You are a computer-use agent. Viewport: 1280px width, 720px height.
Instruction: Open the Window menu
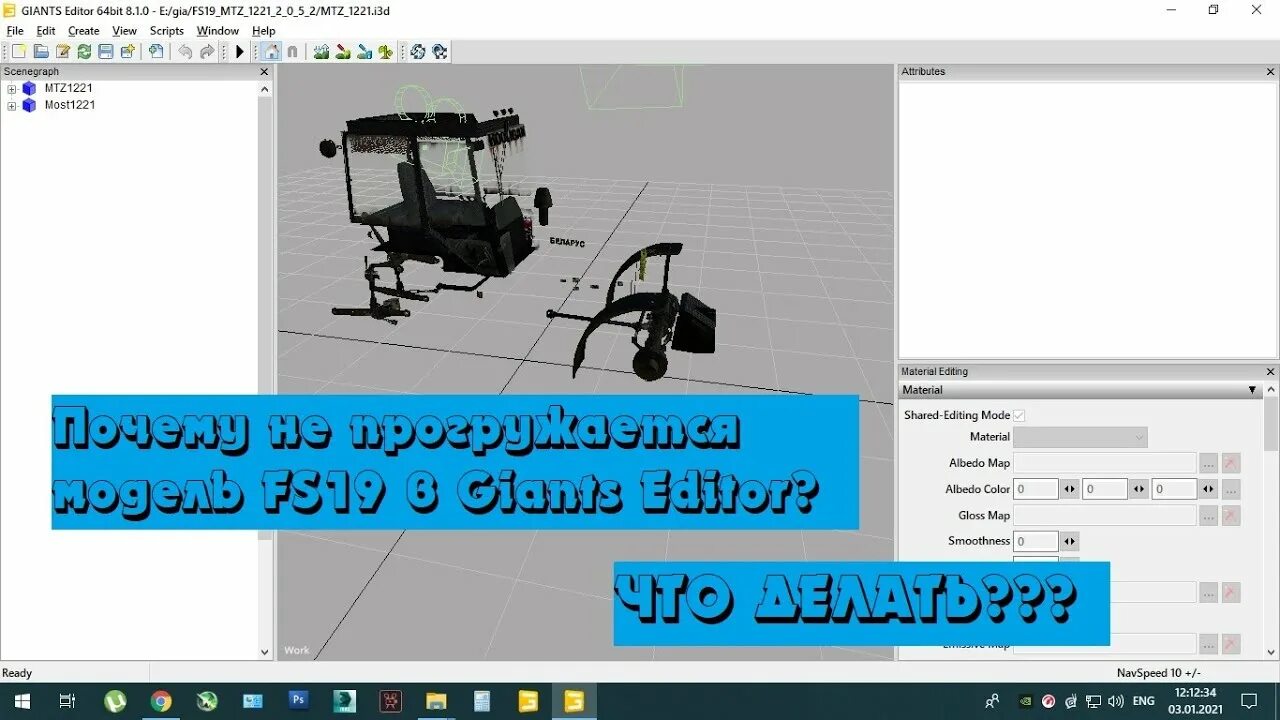pos(218,31)
